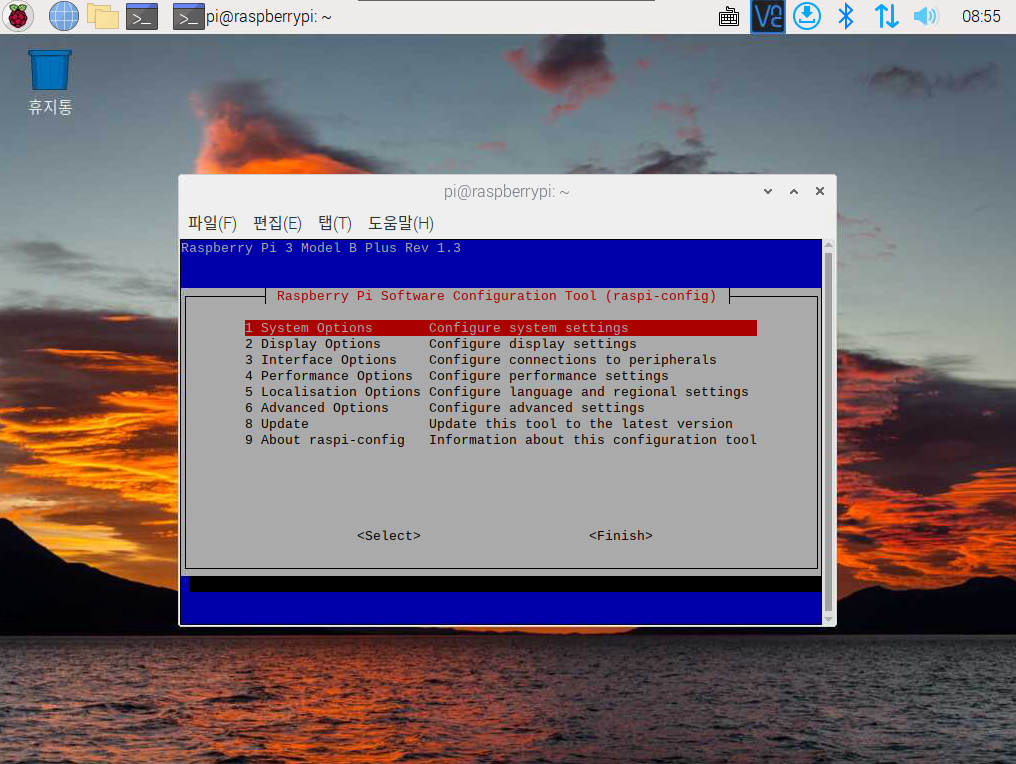Click 'Configure advanced settings' description
Viewport: 1016px width, 764px height.
(537, 408)
